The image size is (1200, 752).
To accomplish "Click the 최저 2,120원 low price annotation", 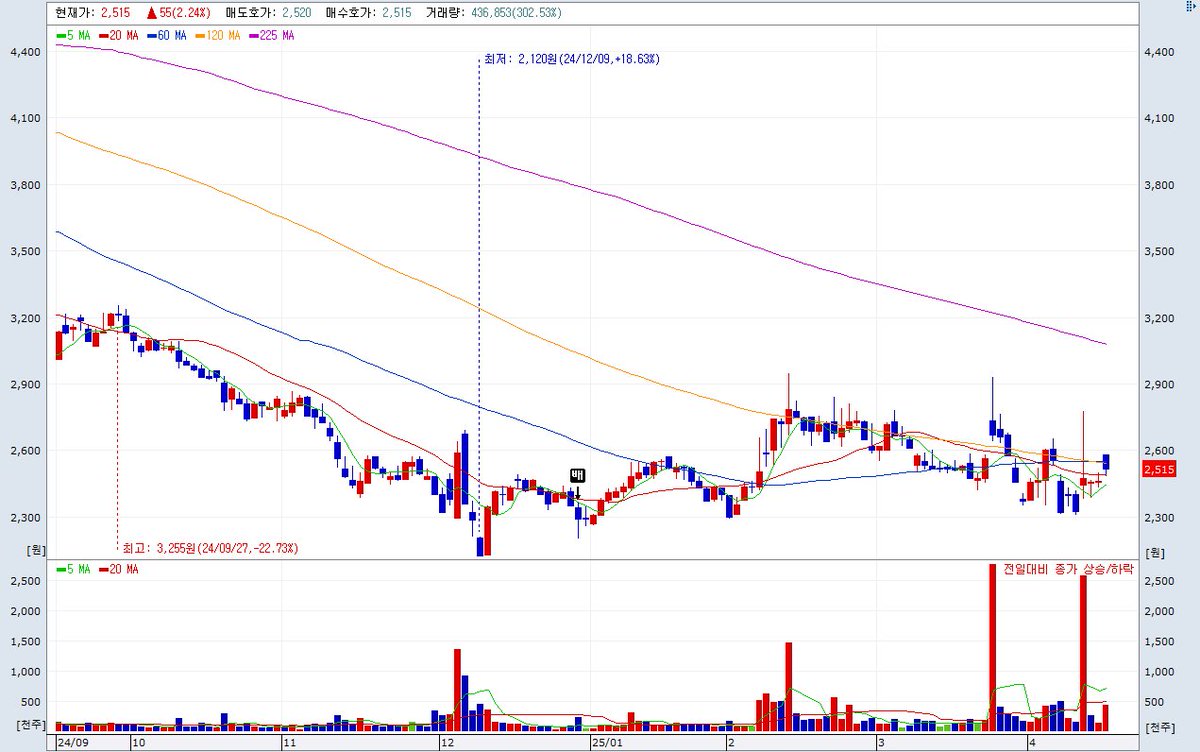I will [x=572, y=59].
